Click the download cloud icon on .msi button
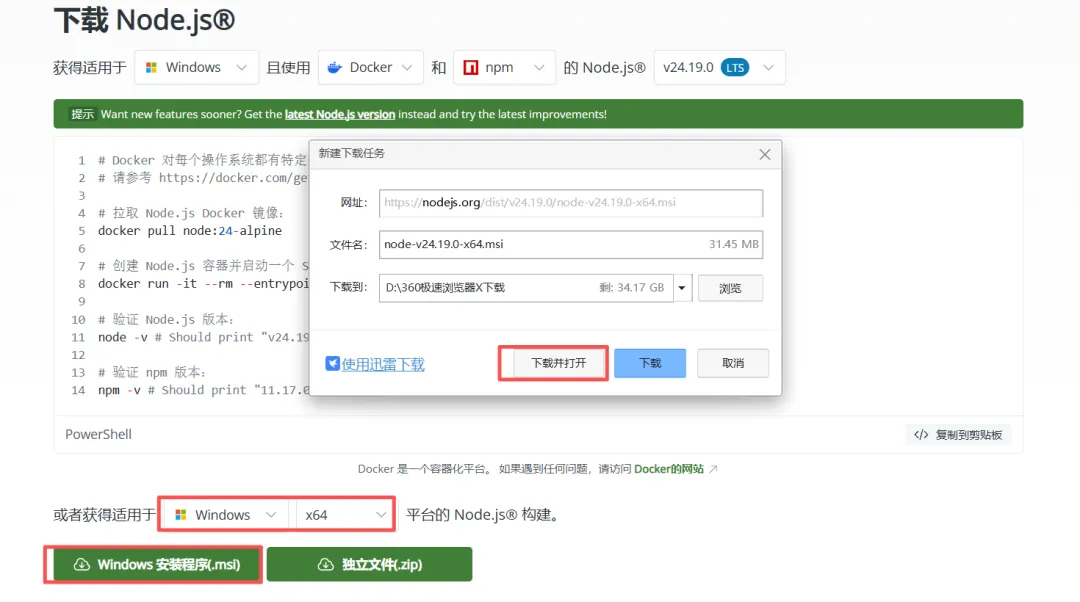The image size is (1080, 602). pyautogui.click(x=82, y=565)
